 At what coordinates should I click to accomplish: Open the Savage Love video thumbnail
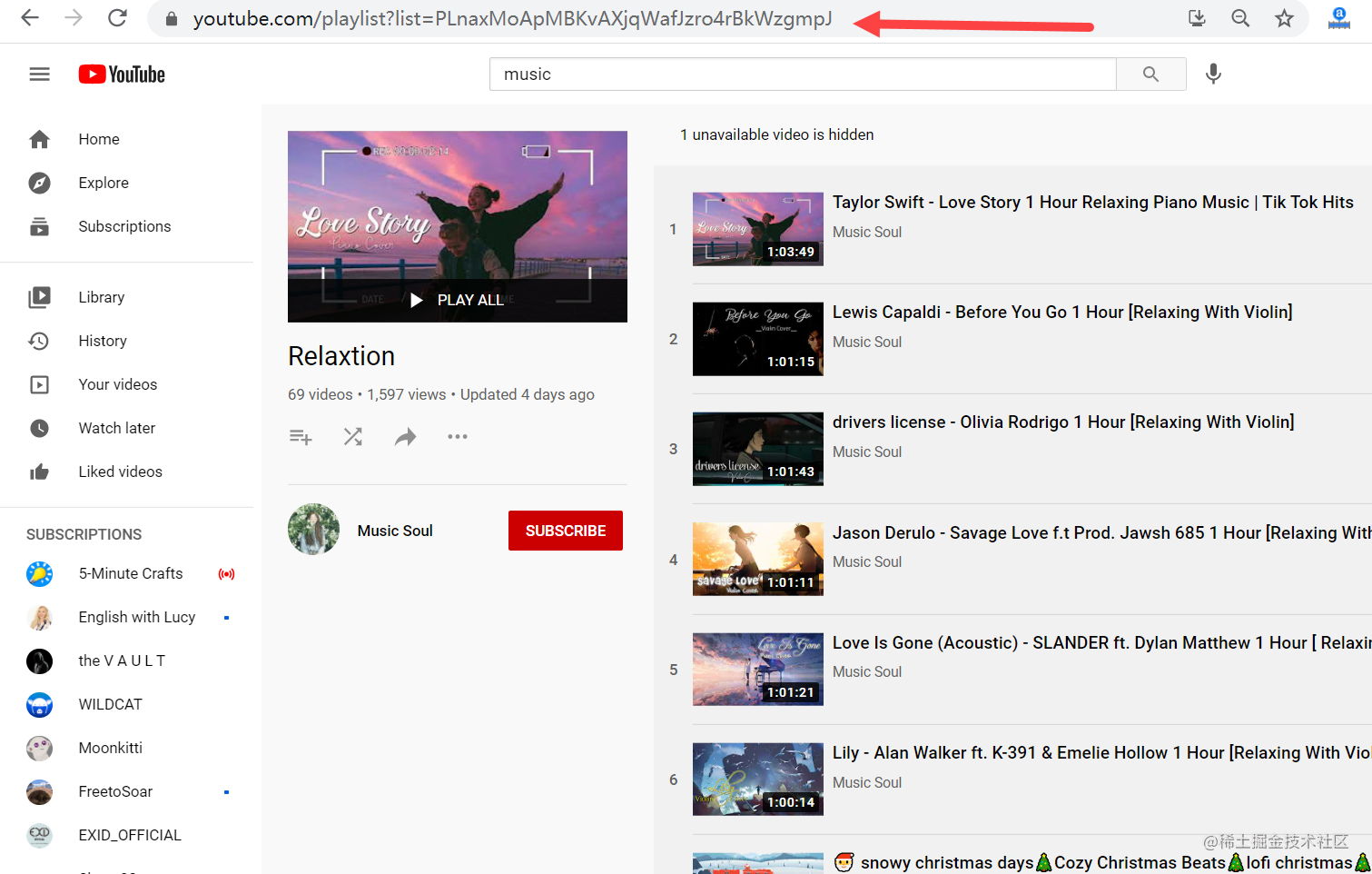(758, 560)
